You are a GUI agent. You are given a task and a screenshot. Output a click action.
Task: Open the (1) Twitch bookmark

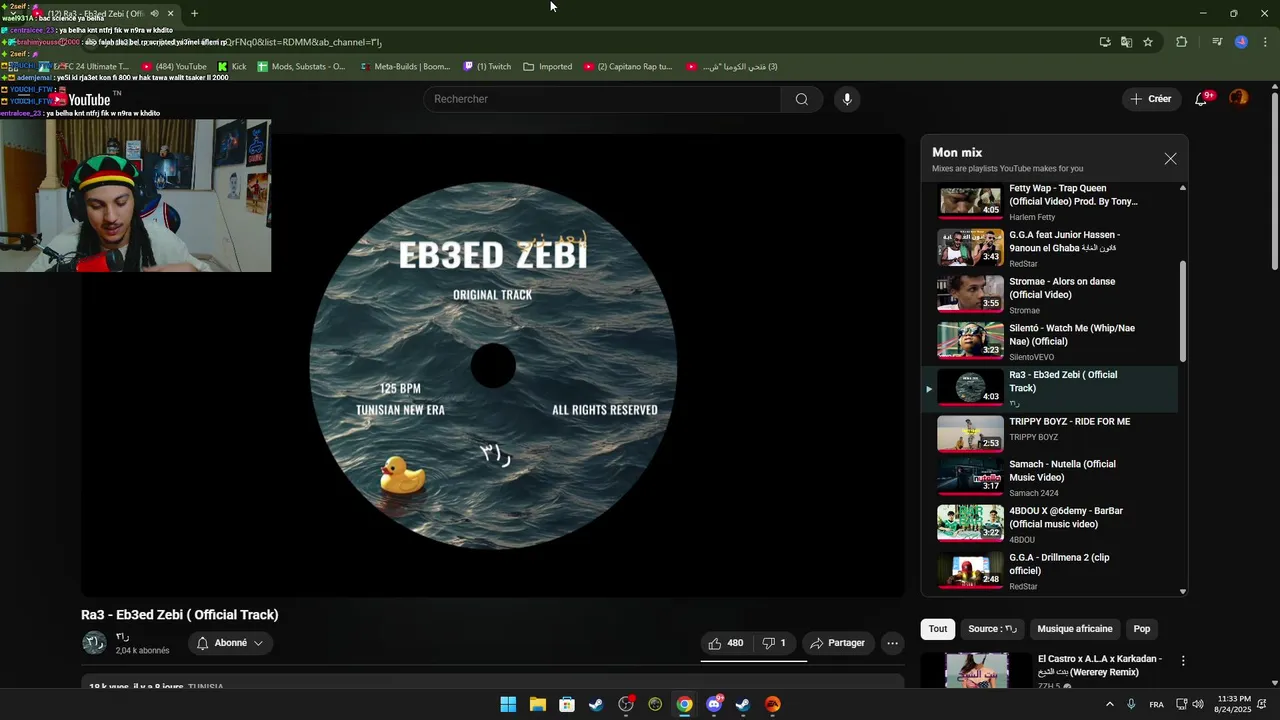click(x=487, y=67)
